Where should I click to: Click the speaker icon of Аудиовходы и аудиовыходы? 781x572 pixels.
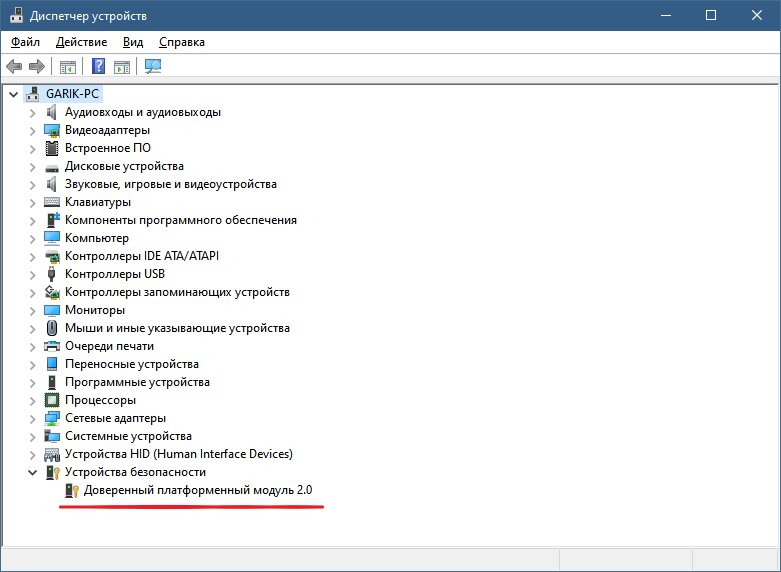[x=52, y=112]
